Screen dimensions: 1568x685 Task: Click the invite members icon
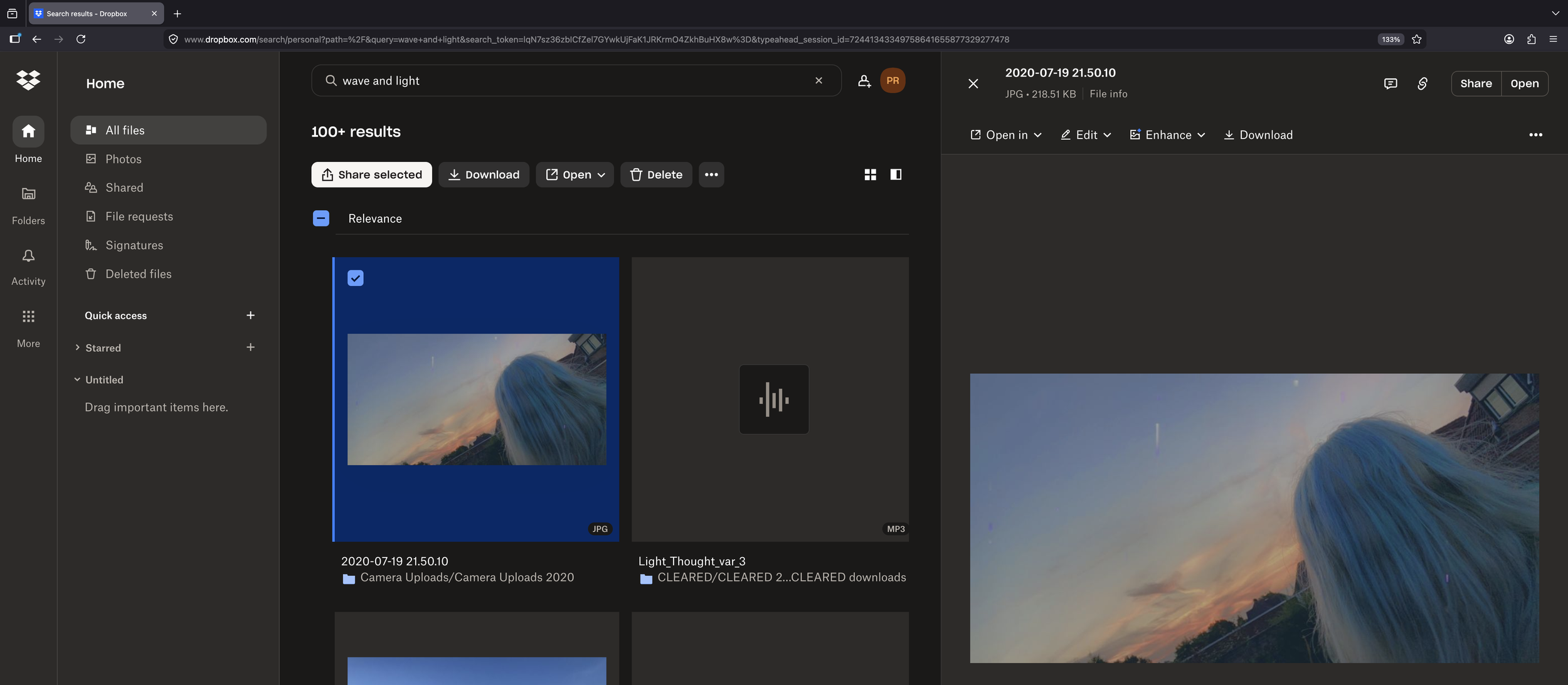pyautogui.click(x=864, y=80)
